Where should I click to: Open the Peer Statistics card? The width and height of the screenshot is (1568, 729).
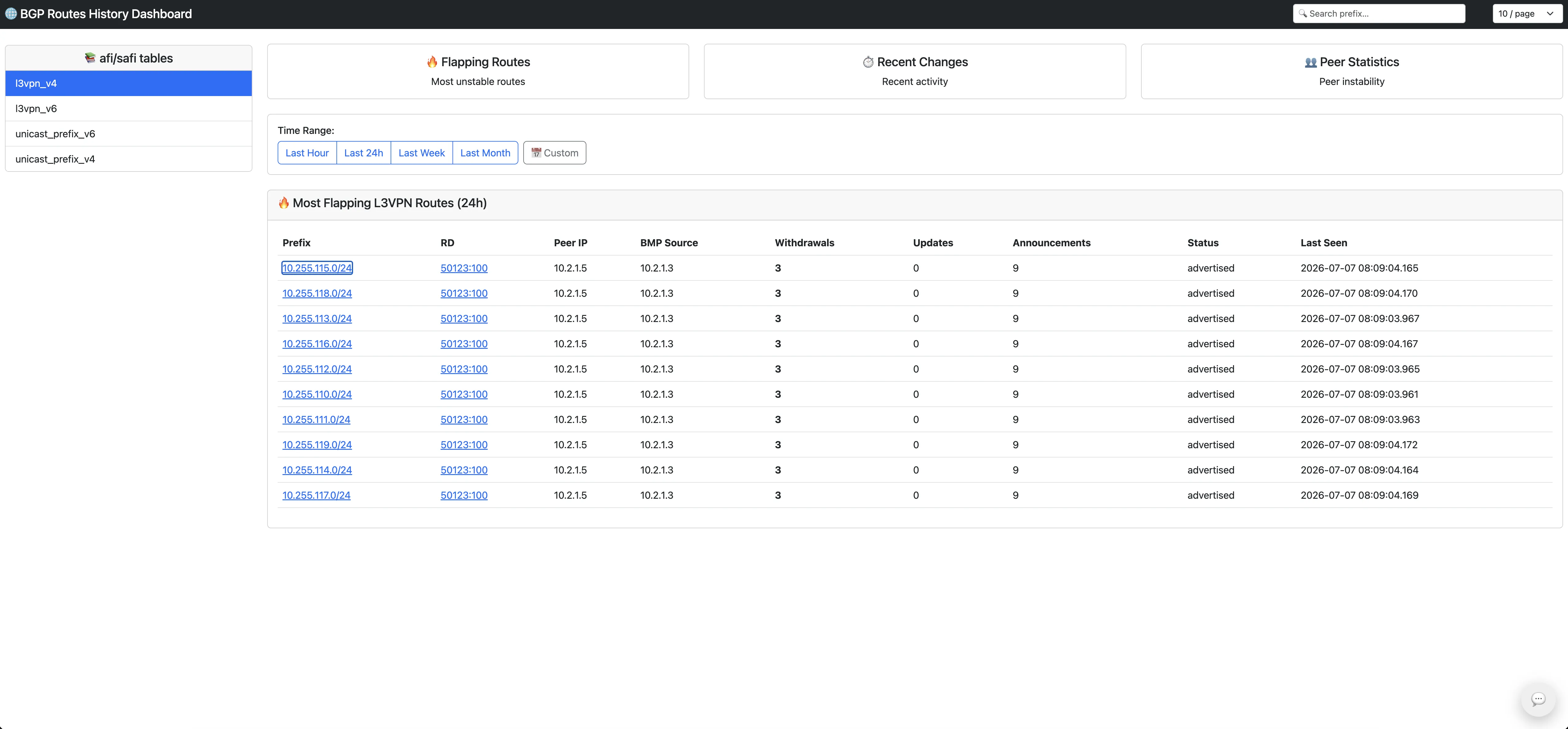(1351, 71)
